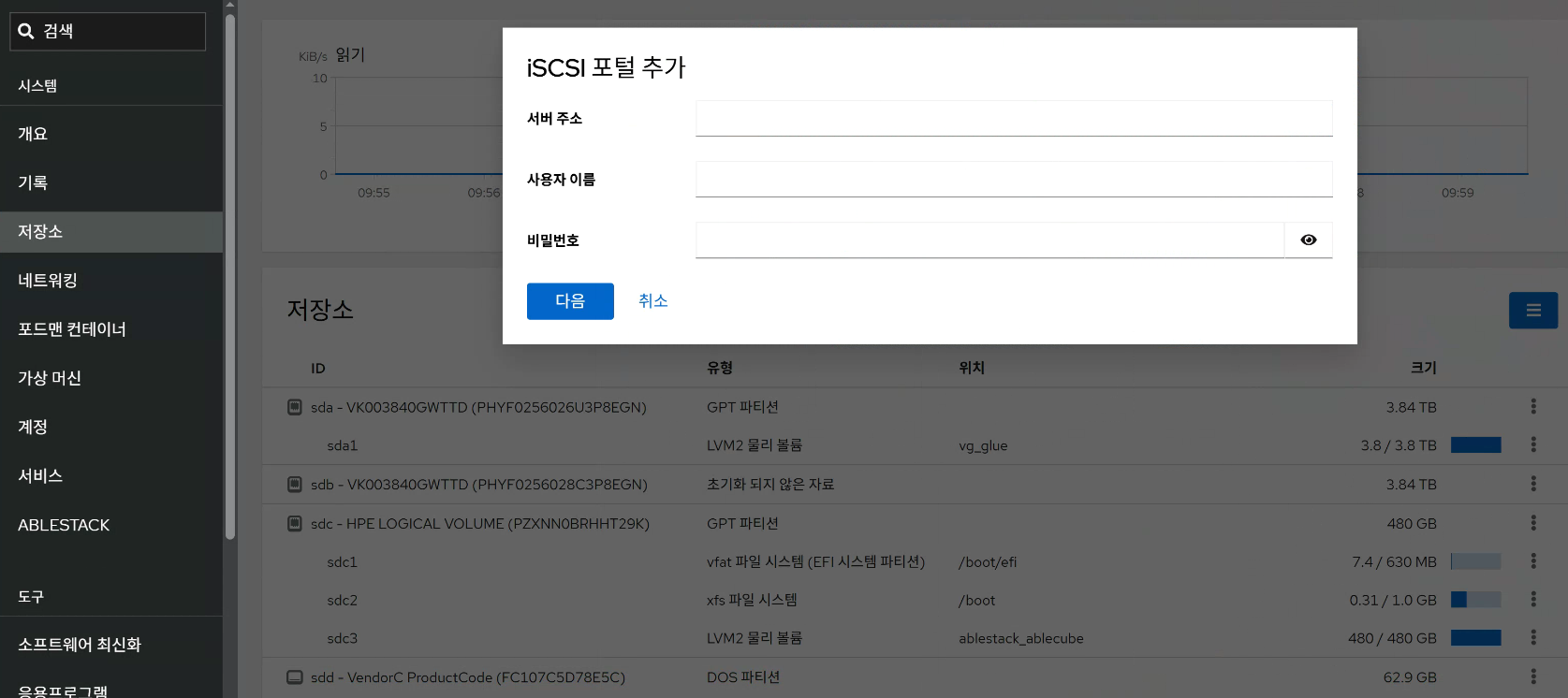Open kebab menu for sdc2 row
The height and width of the screenshot is (698, 1568).
point(1533,599)
